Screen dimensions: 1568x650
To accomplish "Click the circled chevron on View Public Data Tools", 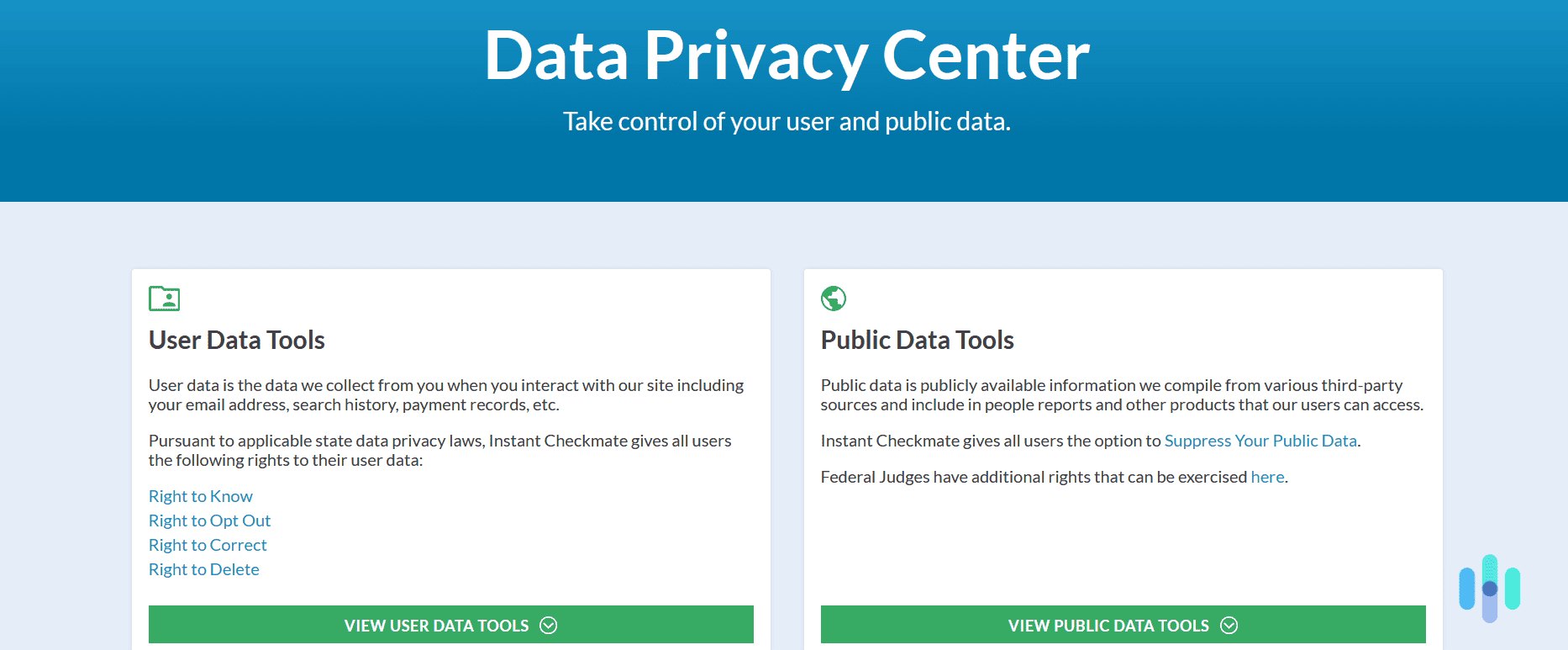I will pos(1230,625).
